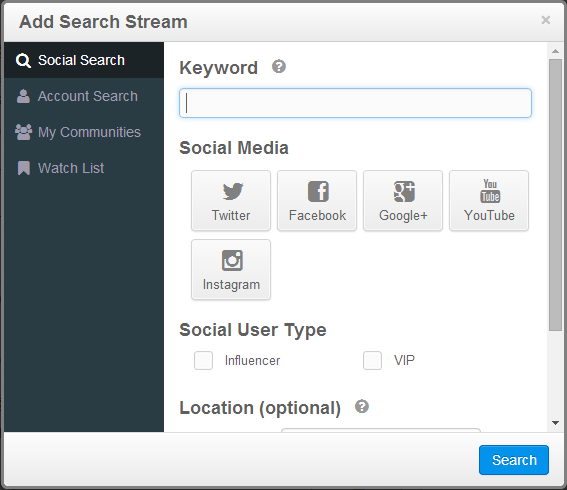567x490 pixels.
Task: Select Twitter as social media source
Action: pyautogui.click(x=231, y=201)
